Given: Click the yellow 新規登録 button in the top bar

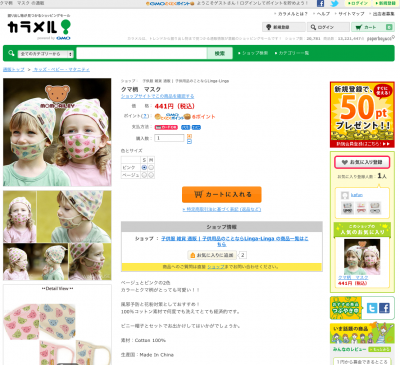Looking at the screenshot, I should [x=385, y=3].
